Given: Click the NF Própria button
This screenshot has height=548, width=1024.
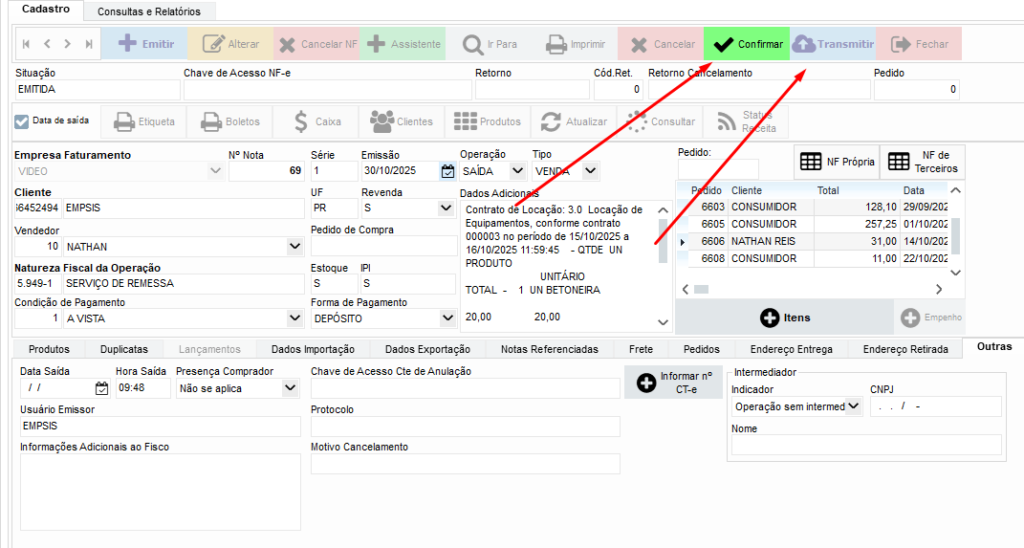Looking at the screenshot, I should pos(837,162).
